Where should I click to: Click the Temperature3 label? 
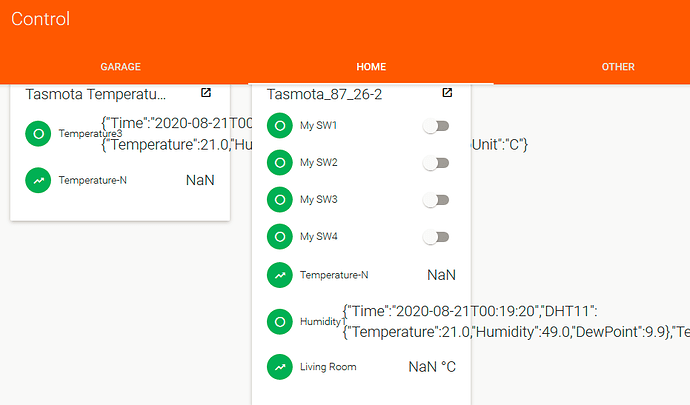click(90, 133)
